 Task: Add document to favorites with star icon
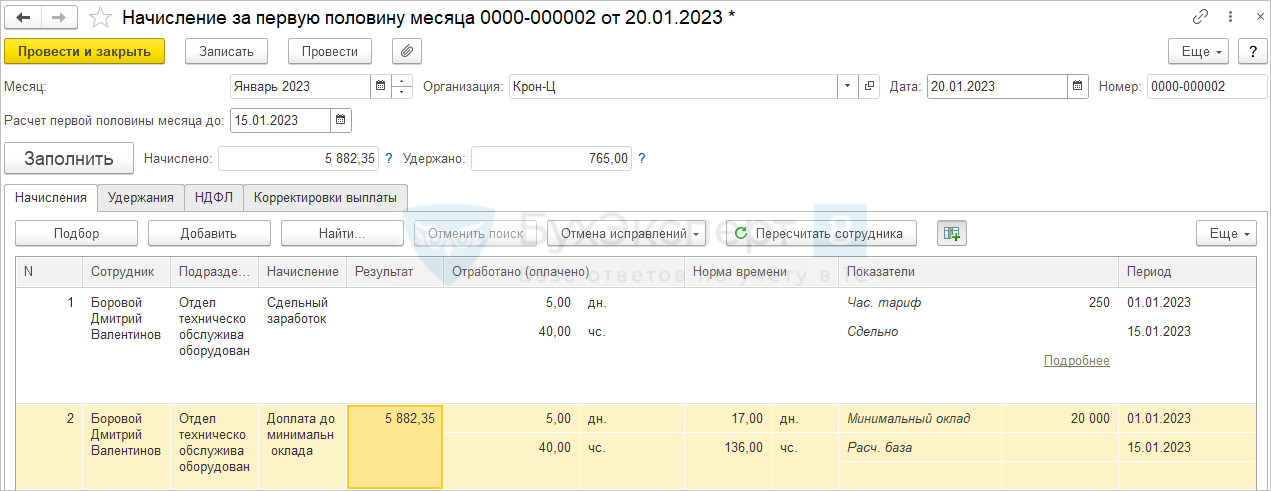coord(100,18)
